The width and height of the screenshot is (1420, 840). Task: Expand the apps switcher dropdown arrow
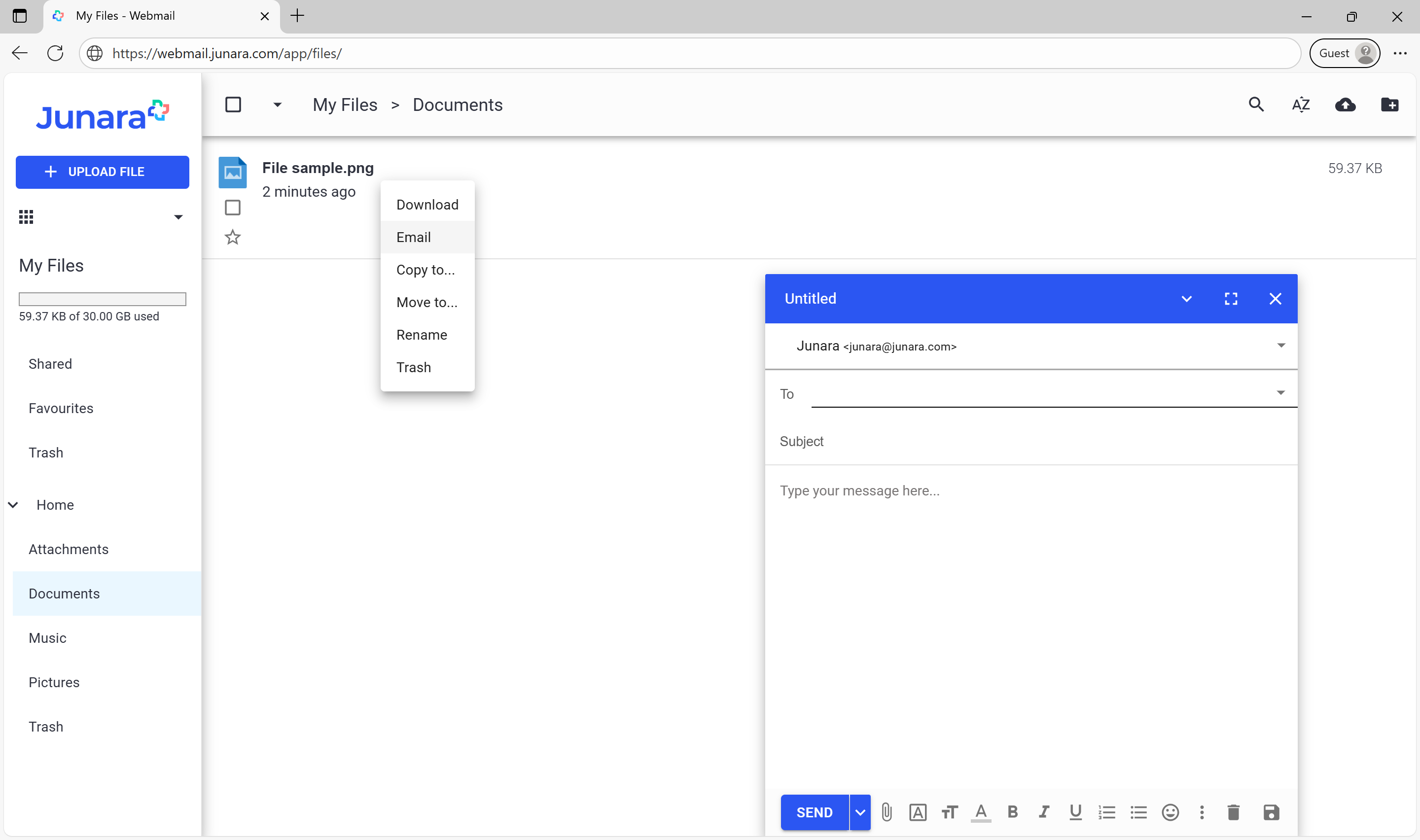coord(178,217)
